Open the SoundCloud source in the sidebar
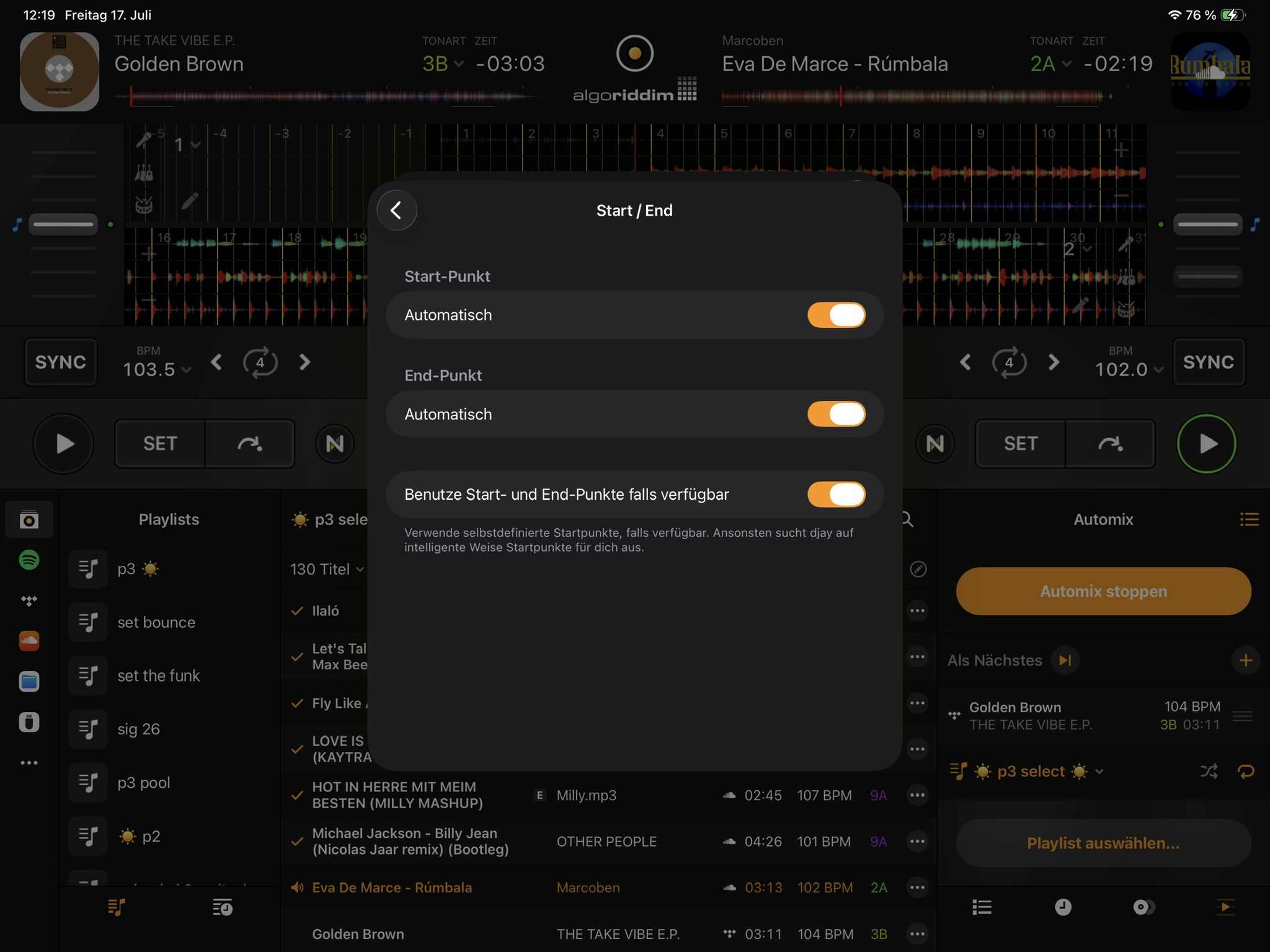This screenshot has width=1270, height=952. (29, 641)
